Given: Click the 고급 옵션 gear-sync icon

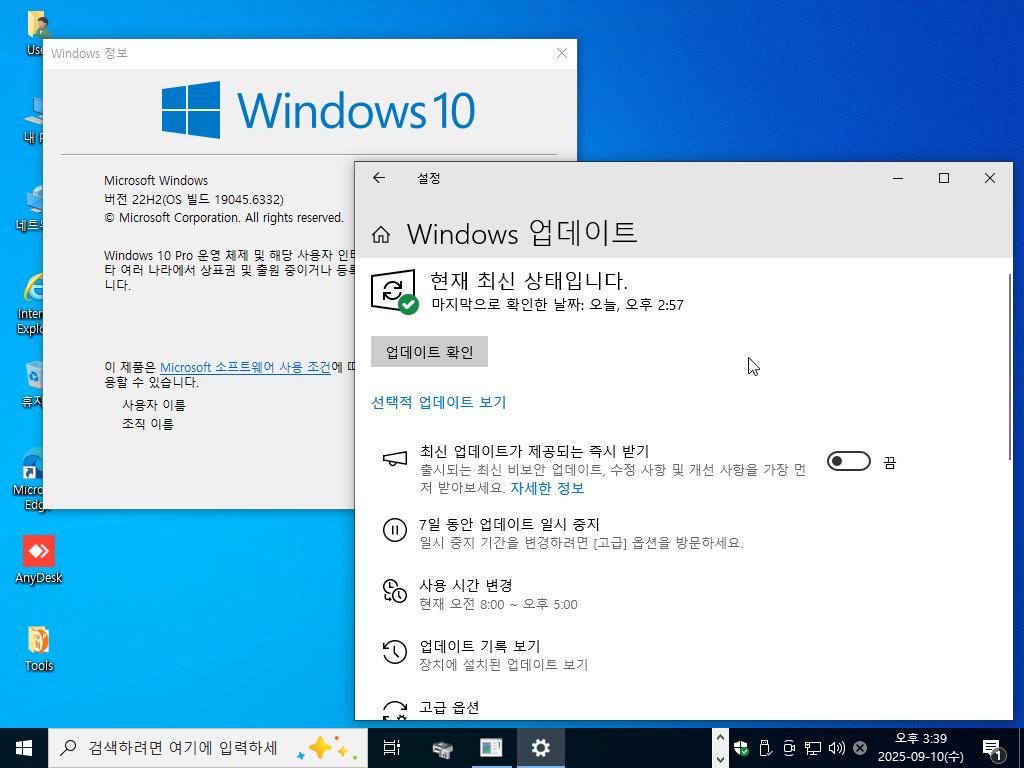Looking at the screenshot, I should (394, 711).
